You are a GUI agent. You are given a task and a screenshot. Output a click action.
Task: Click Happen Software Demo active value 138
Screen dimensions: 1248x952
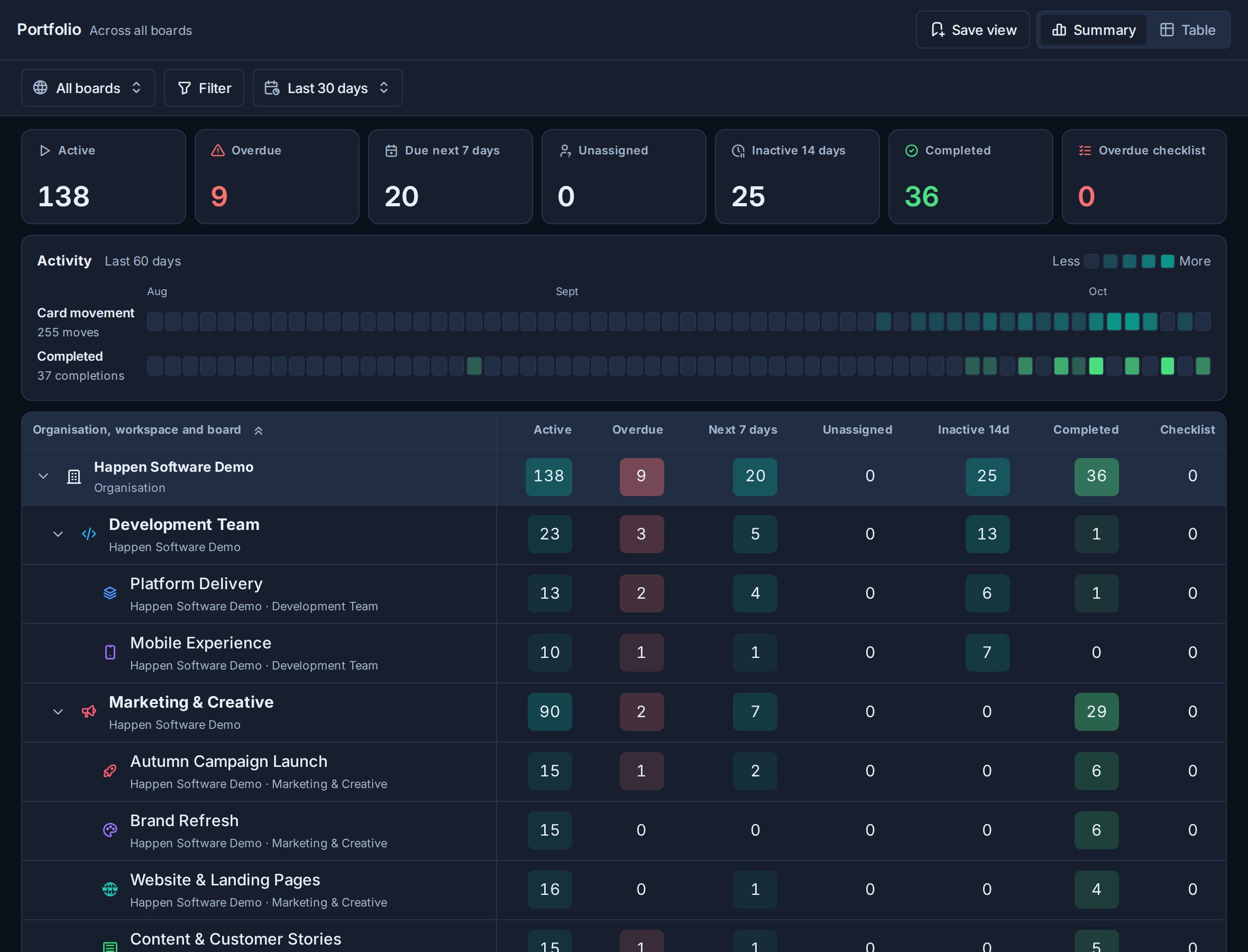pyautogui.click(x=548, y=477)
